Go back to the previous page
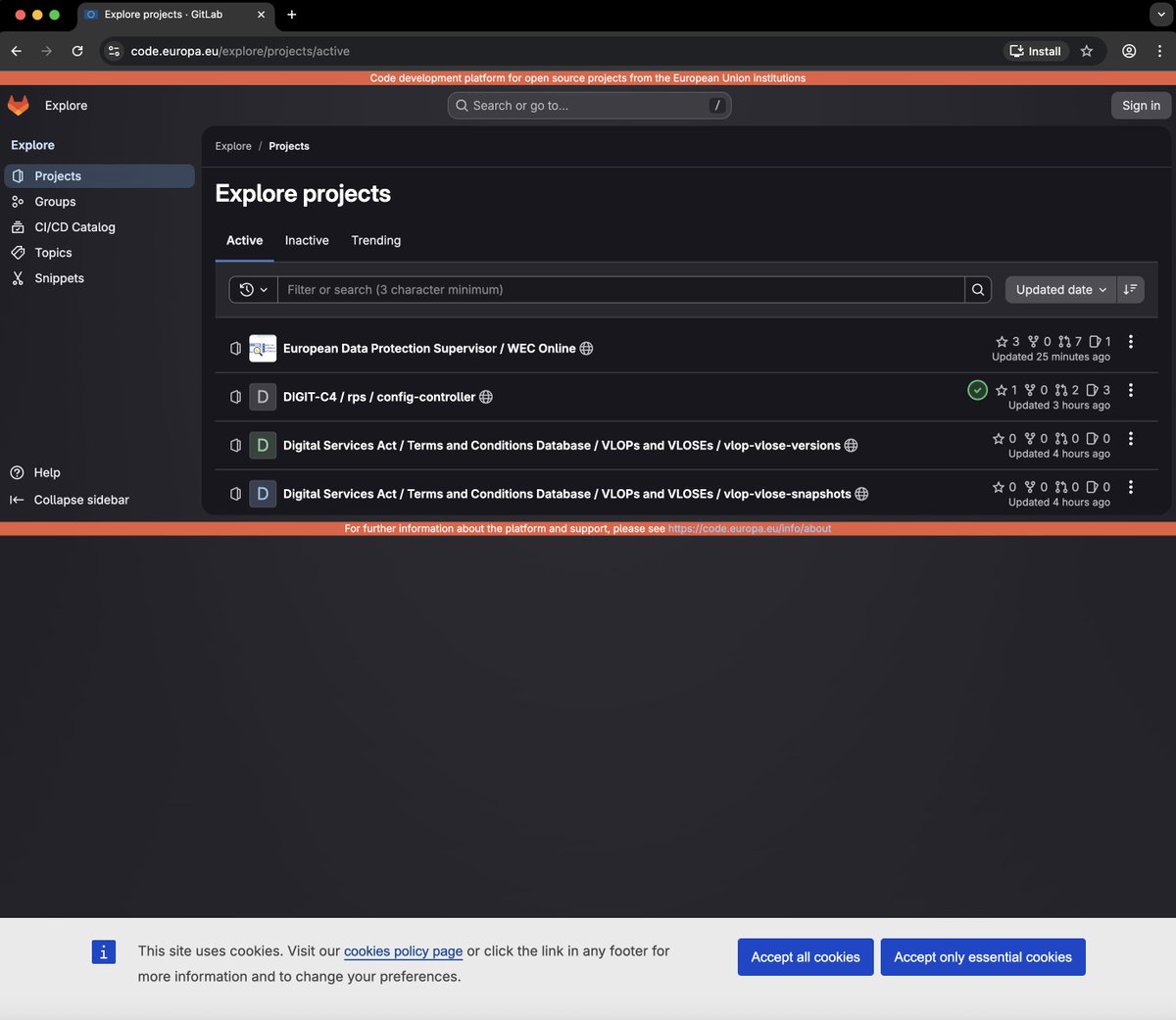The width and height of the screenshot is (1176, 1020). [17, 51]
